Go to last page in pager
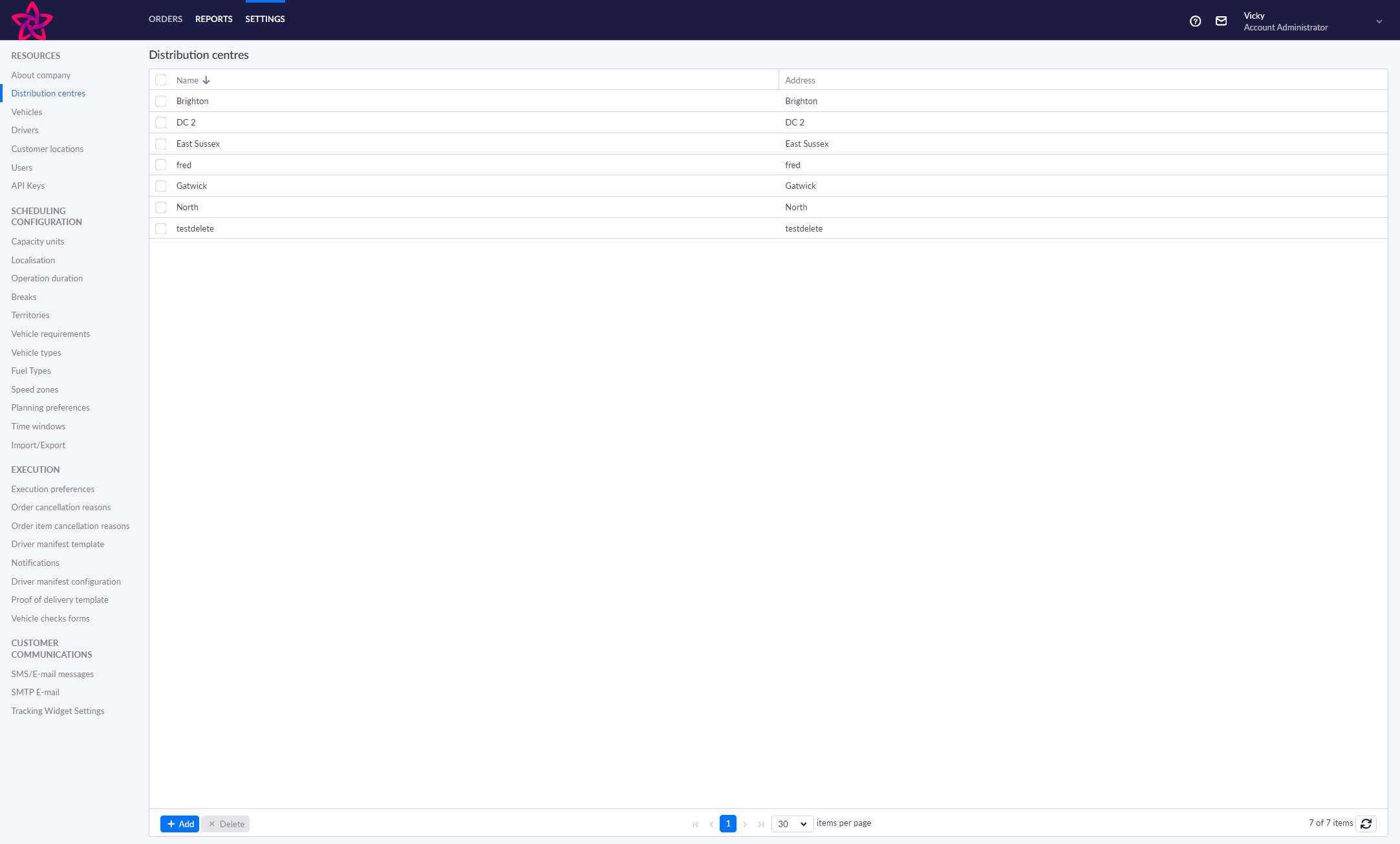This screenshot has height=844, width=1400. 761,824
